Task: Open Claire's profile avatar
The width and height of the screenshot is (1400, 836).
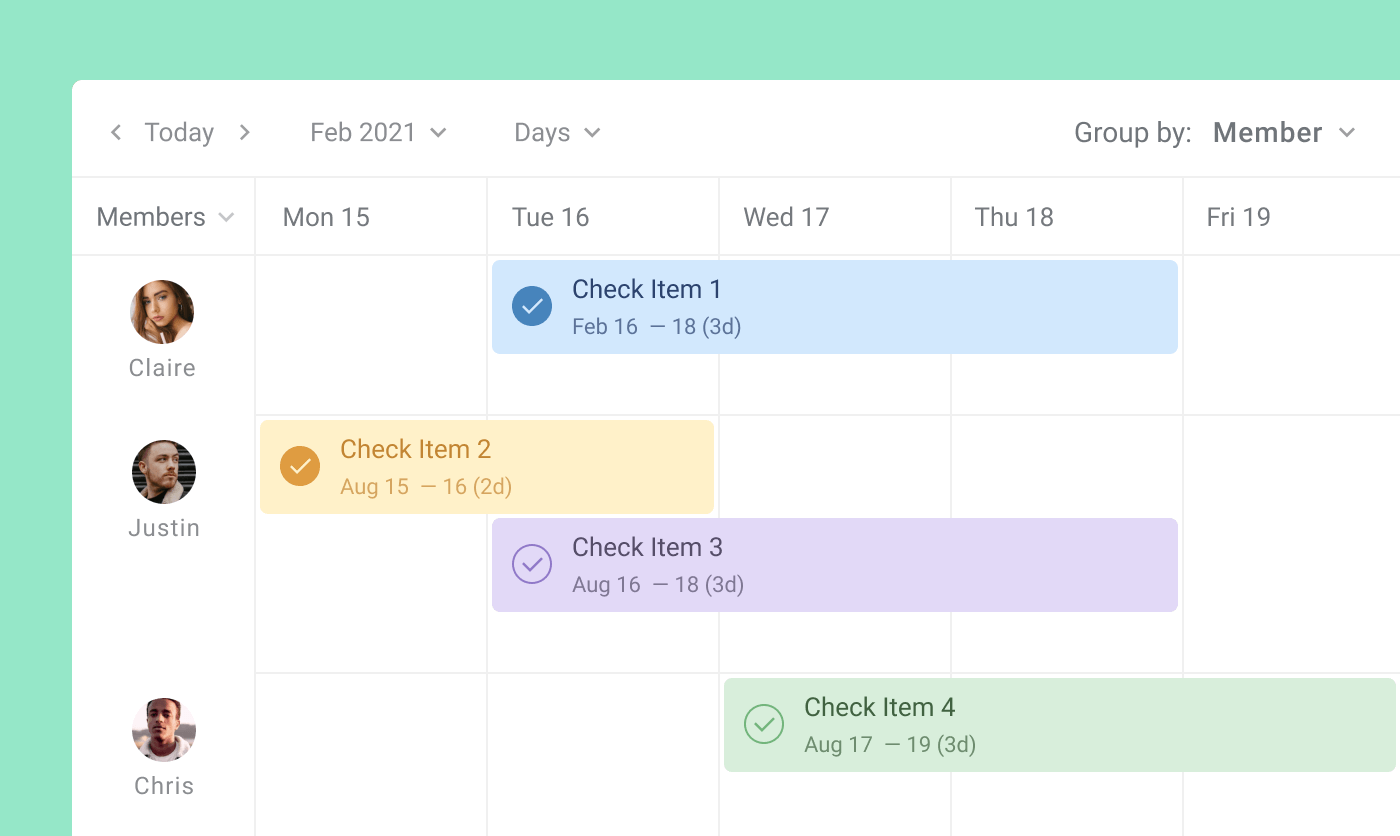Action: 162,312
